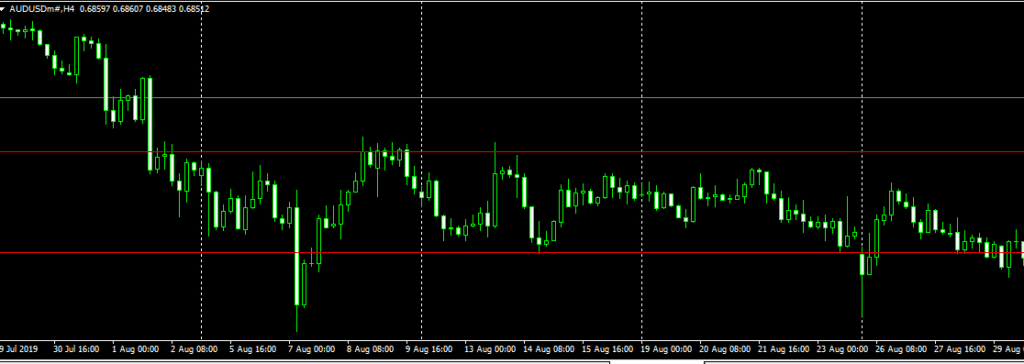Select the upper red horizontal line
The width and height of the screenshot is (1024, 364).
512,152
